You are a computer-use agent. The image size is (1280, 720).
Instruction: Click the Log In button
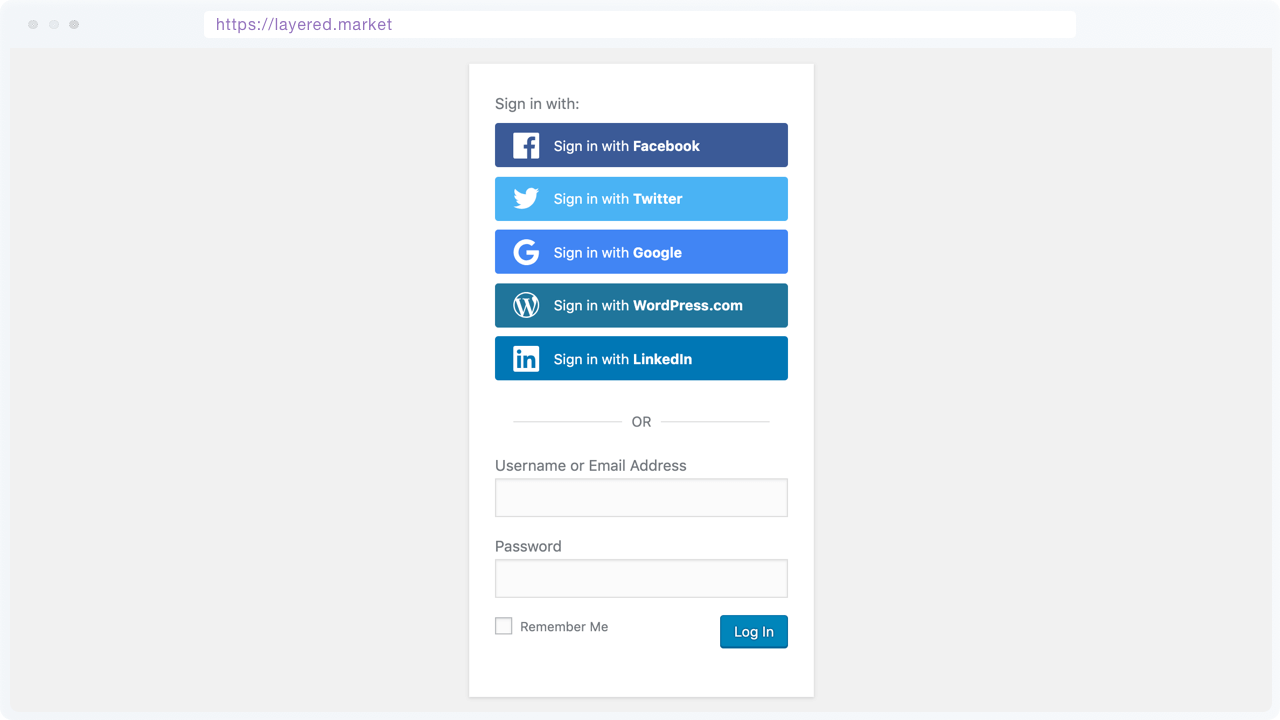[753, 631]
